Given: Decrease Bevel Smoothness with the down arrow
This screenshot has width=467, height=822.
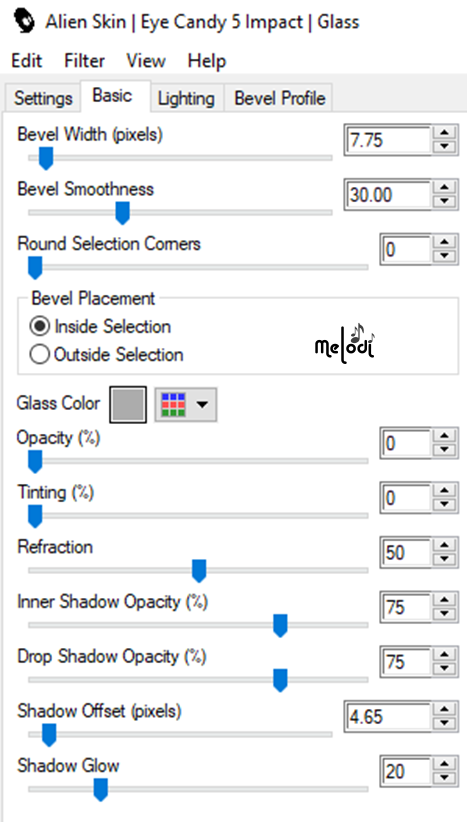Looking at the screenshot, I should (x=445, y=201).
